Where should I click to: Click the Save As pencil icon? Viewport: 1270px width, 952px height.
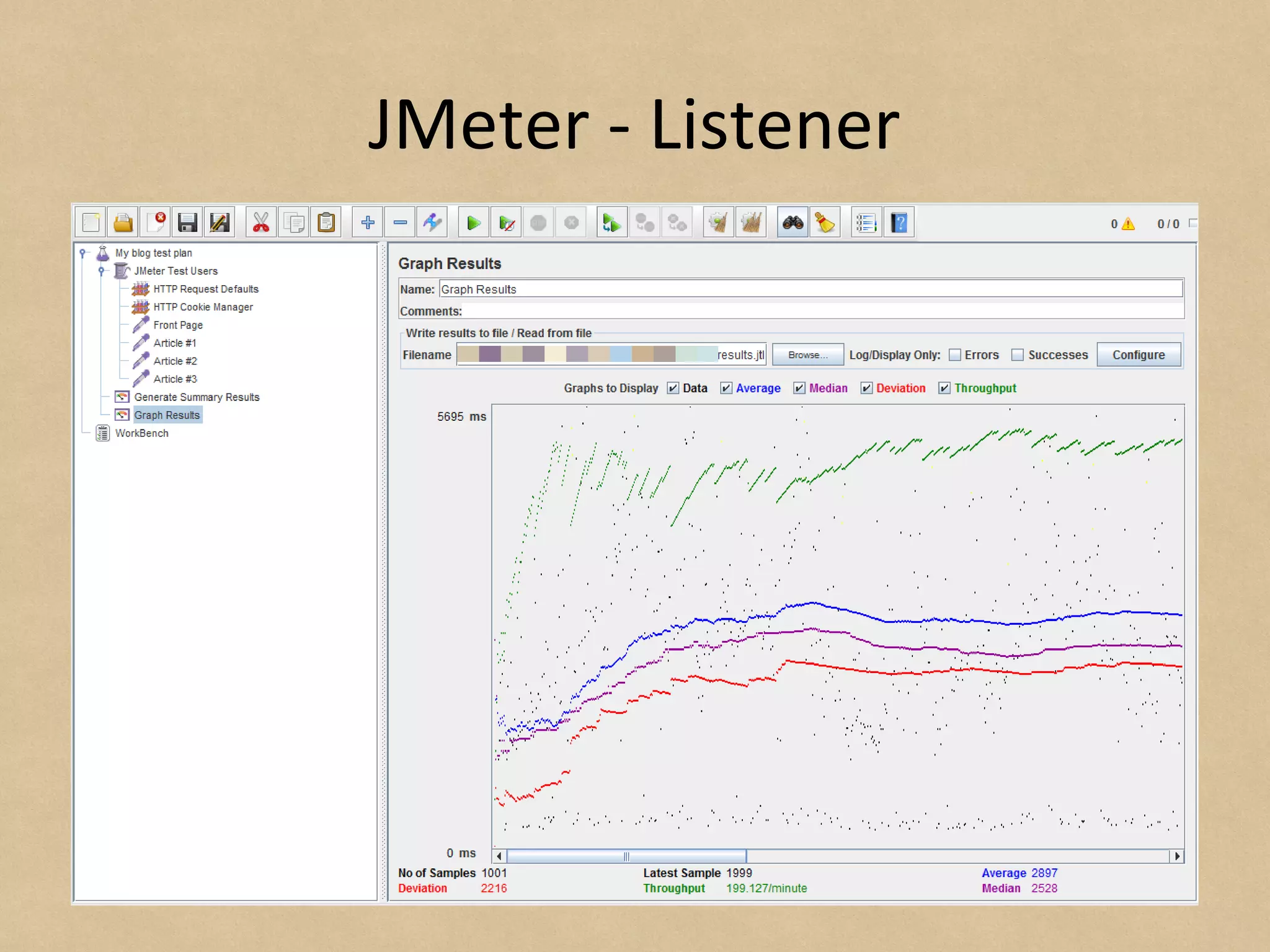(x=220, y=223)
